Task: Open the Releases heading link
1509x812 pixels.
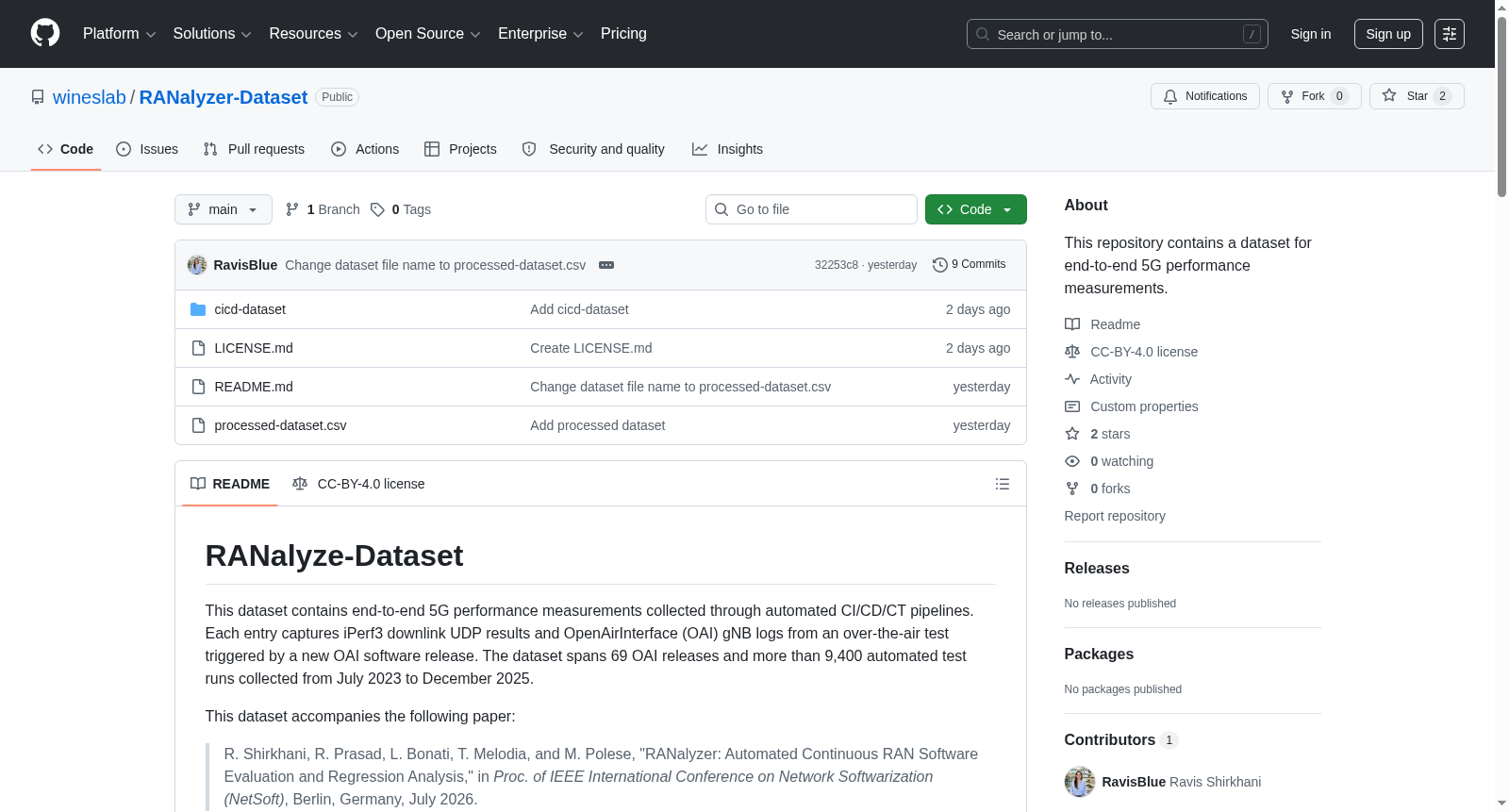Action: [x=1097, y=568]
